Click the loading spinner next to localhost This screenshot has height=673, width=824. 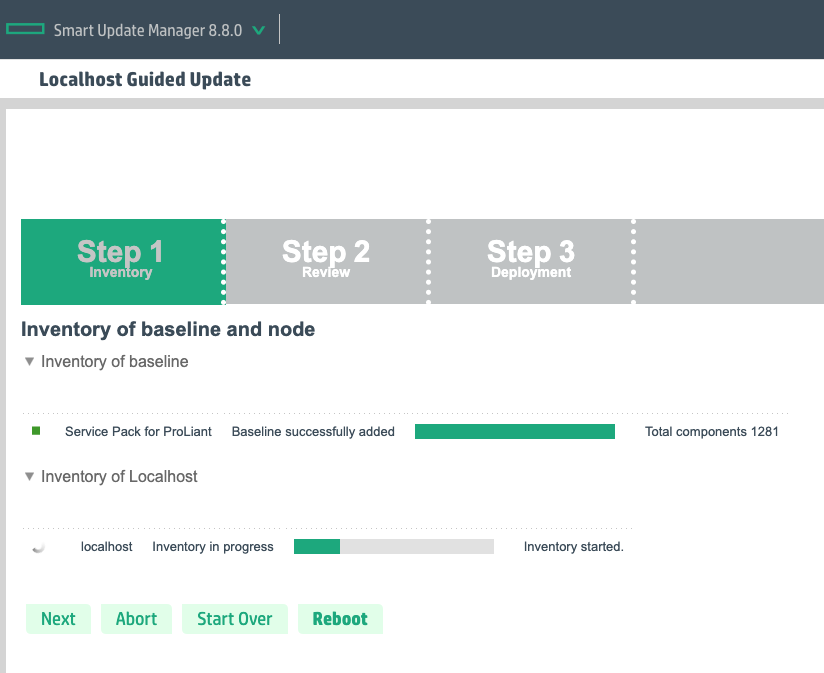[38, 547]
